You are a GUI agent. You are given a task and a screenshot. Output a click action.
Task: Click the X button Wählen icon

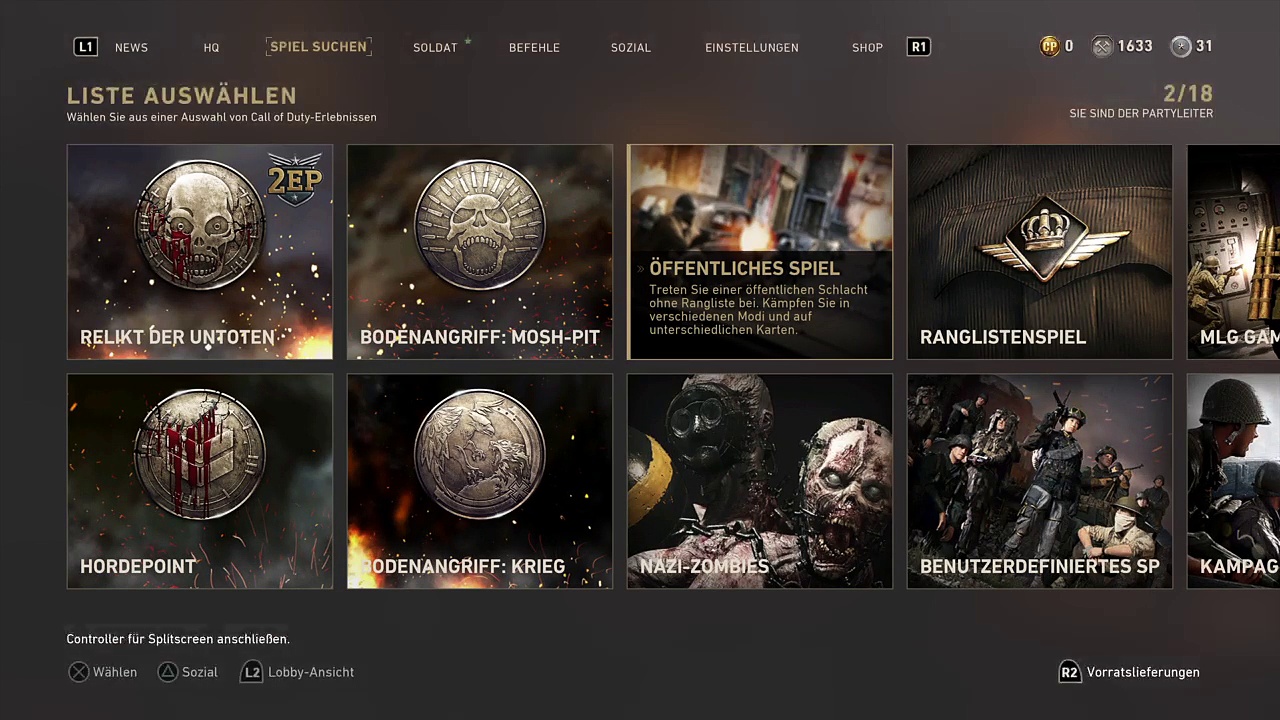[x=79, y=672]
